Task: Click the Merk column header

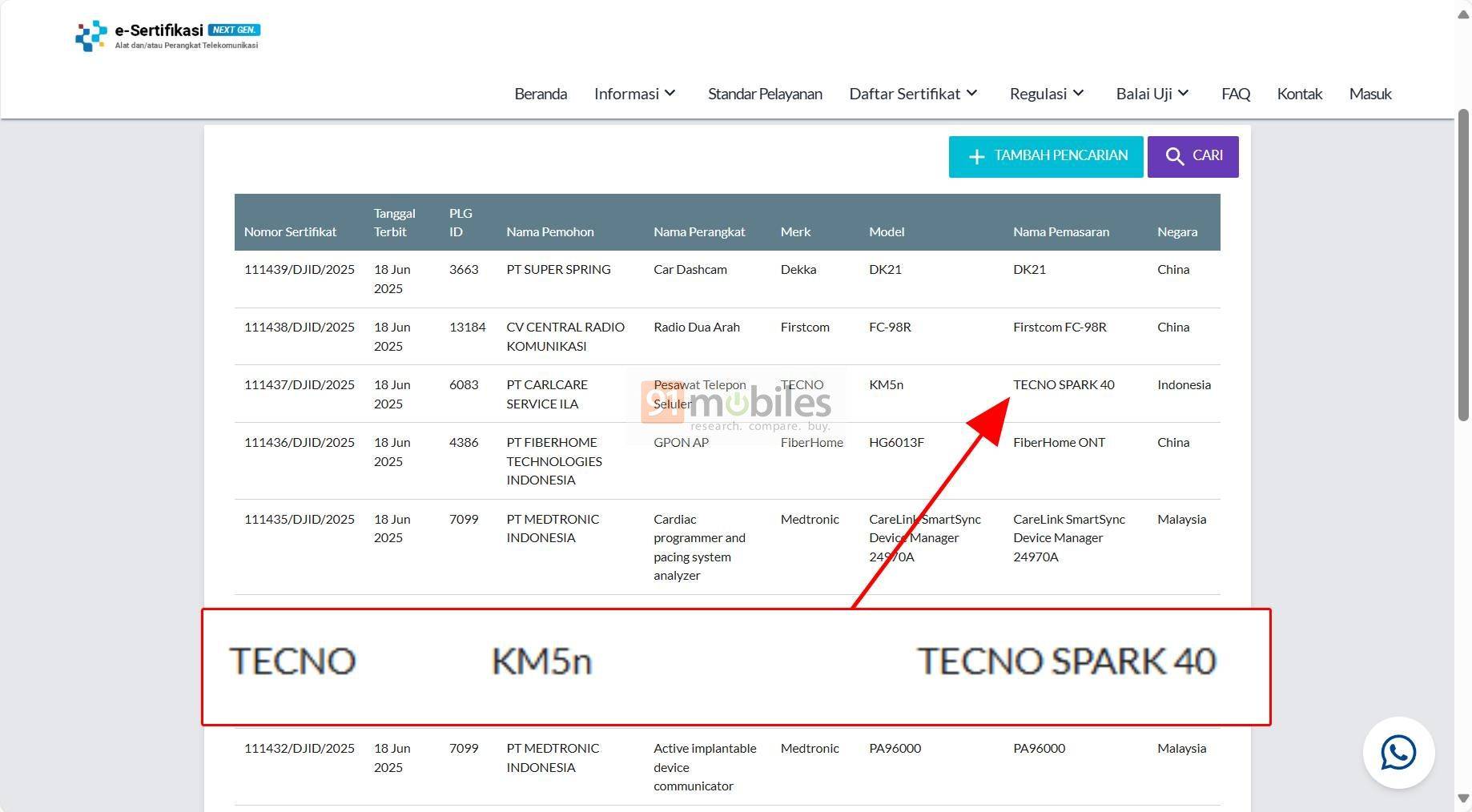Action: (x=795, y=231)
